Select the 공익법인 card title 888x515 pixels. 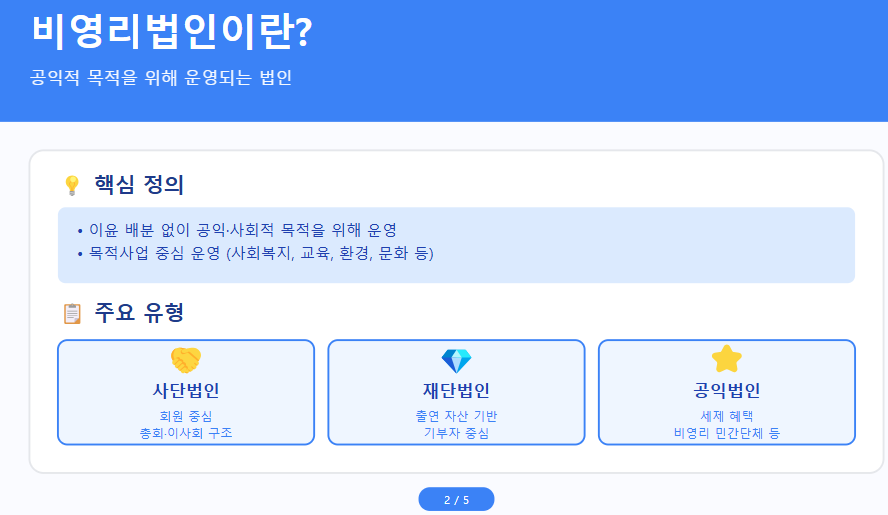point(727,390)
